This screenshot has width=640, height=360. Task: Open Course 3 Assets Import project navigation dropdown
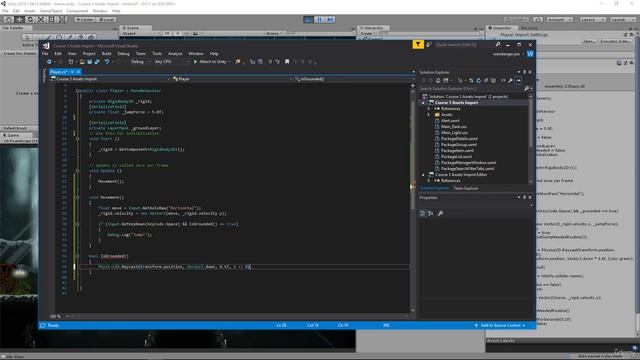[x=109, y=79]
